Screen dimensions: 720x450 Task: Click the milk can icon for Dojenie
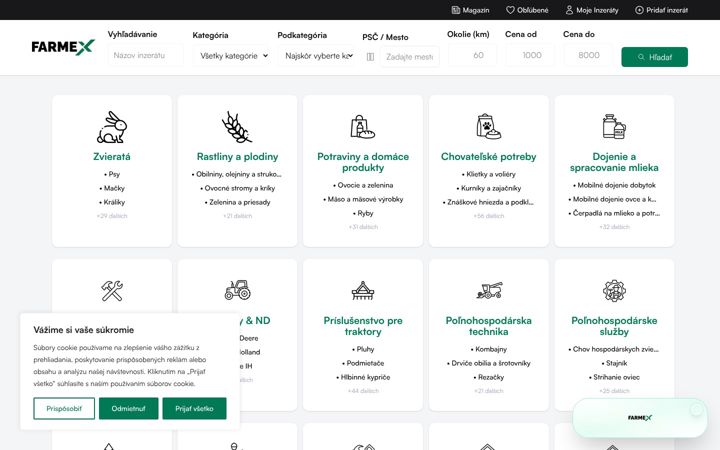(614, 127)
